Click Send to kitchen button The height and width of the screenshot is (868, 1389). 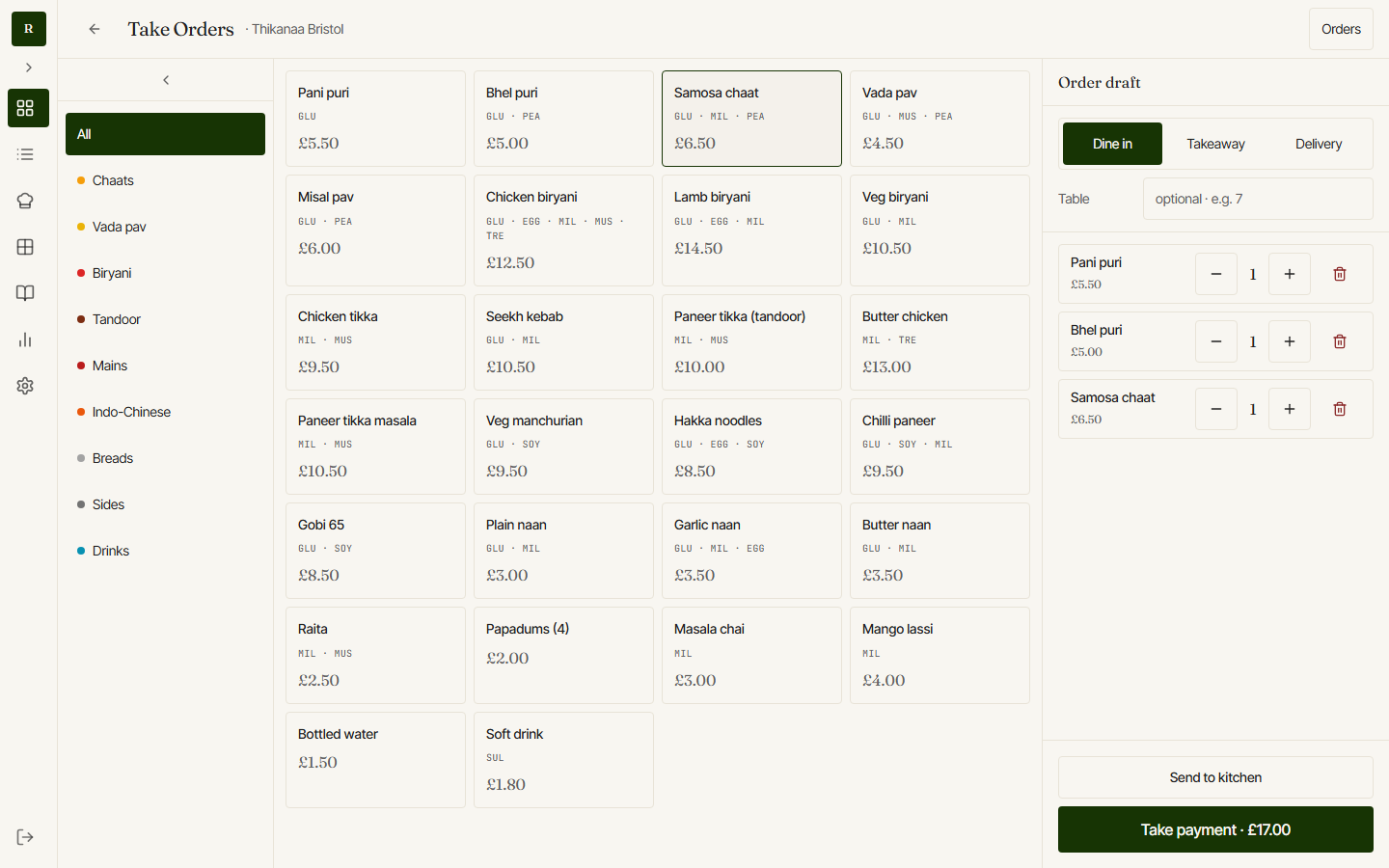point(1215,777)
